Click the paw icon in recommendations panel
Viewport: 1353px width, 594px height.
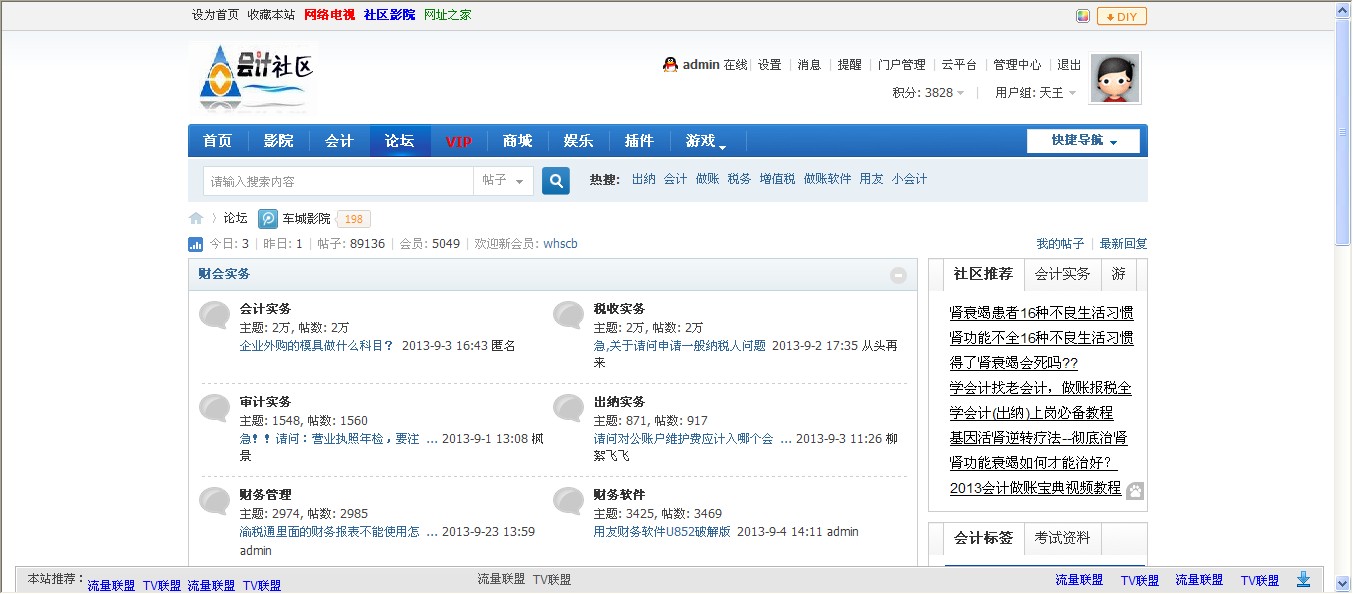coord(1135,490)
